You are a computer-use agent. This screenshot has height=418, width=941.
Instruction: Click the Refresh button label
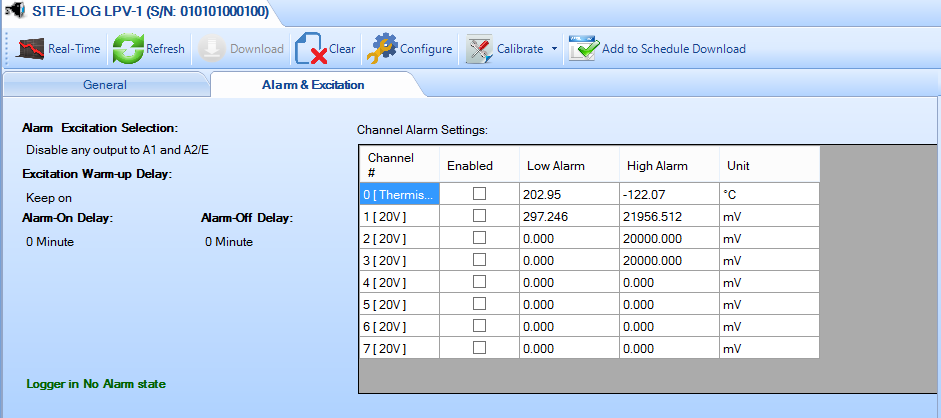click(165, 49)
